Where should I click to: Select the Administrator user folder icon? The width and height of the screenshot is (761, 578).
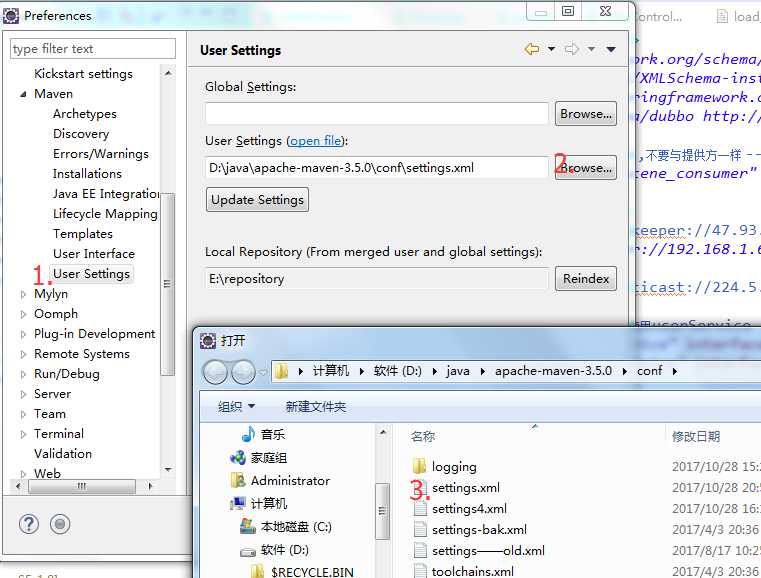click(x=238, y=480)
